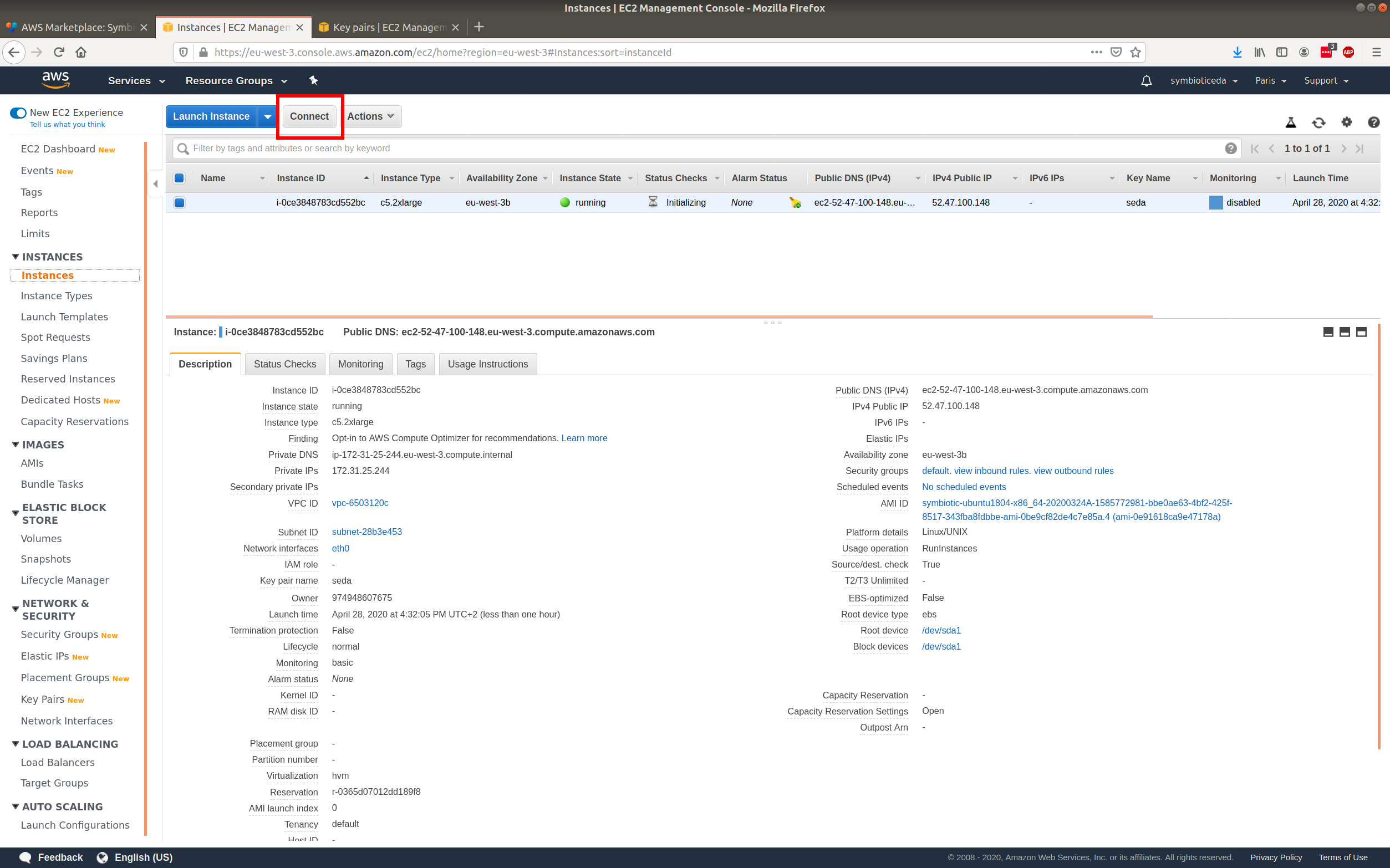Switch to the AWS Marketplace browser tab
This screenshot has width=1390, height=868.
[x=78, y=27]
